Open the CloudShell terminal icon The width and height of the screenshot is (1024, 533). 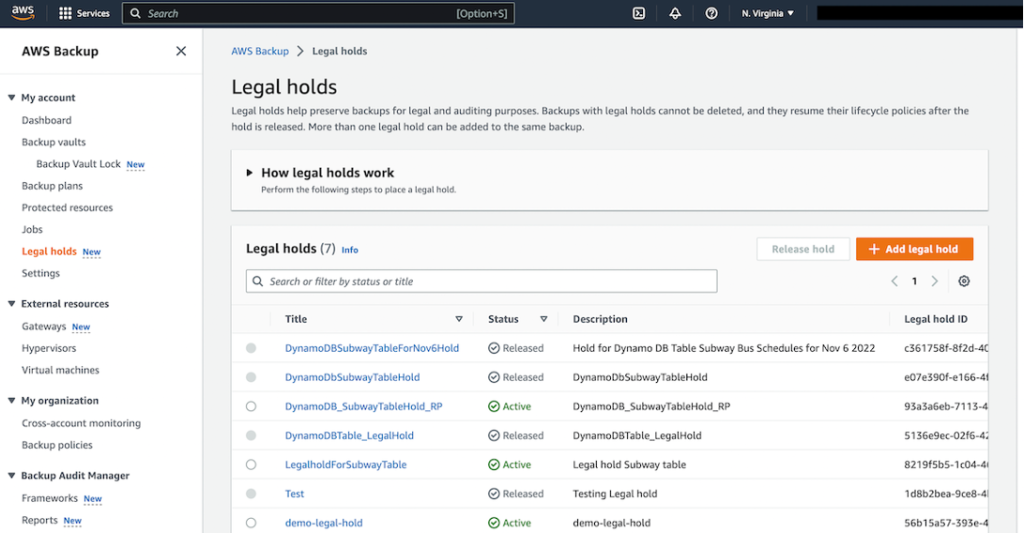pos(639,13)
